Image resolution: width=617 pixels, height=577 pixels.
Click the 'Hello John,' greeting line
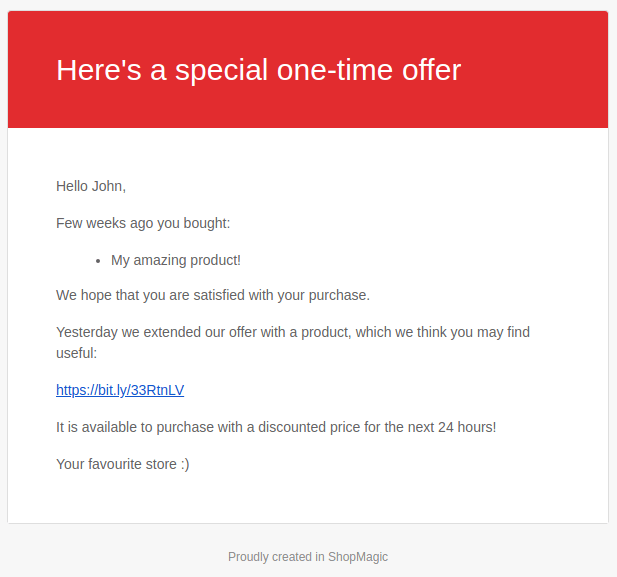click(91, 186)
